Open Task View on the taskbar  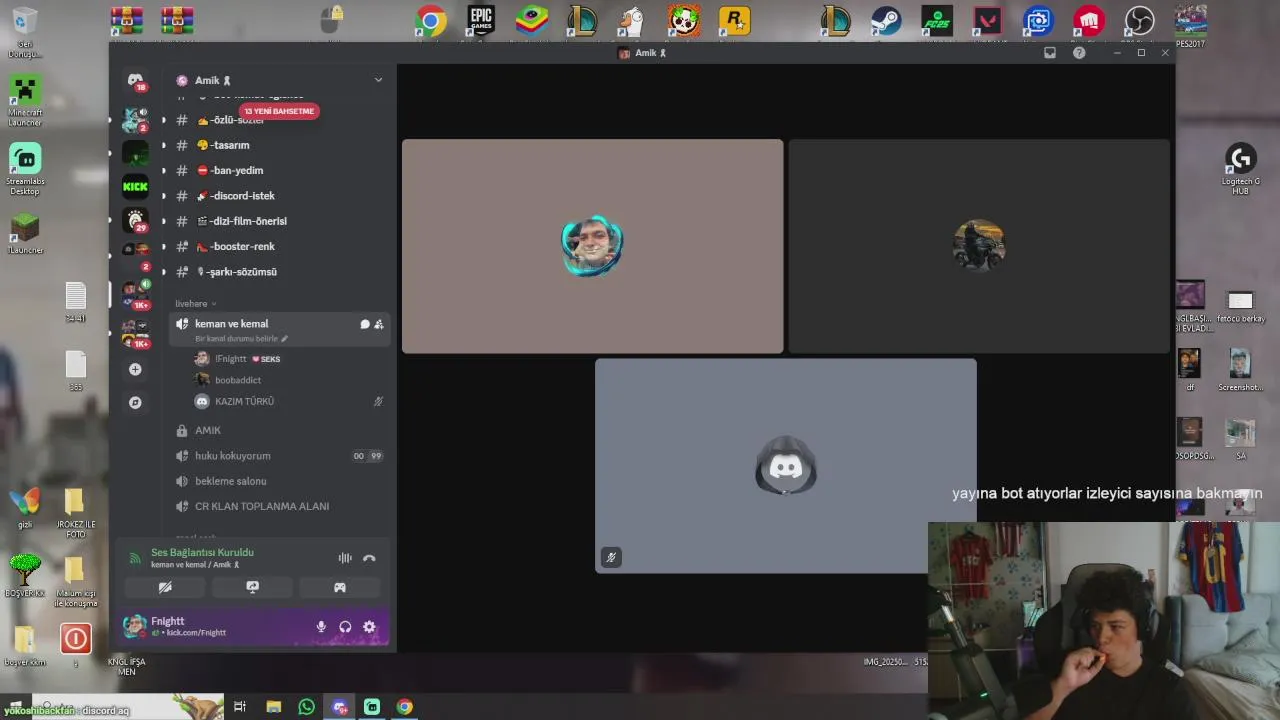point(240,707)
